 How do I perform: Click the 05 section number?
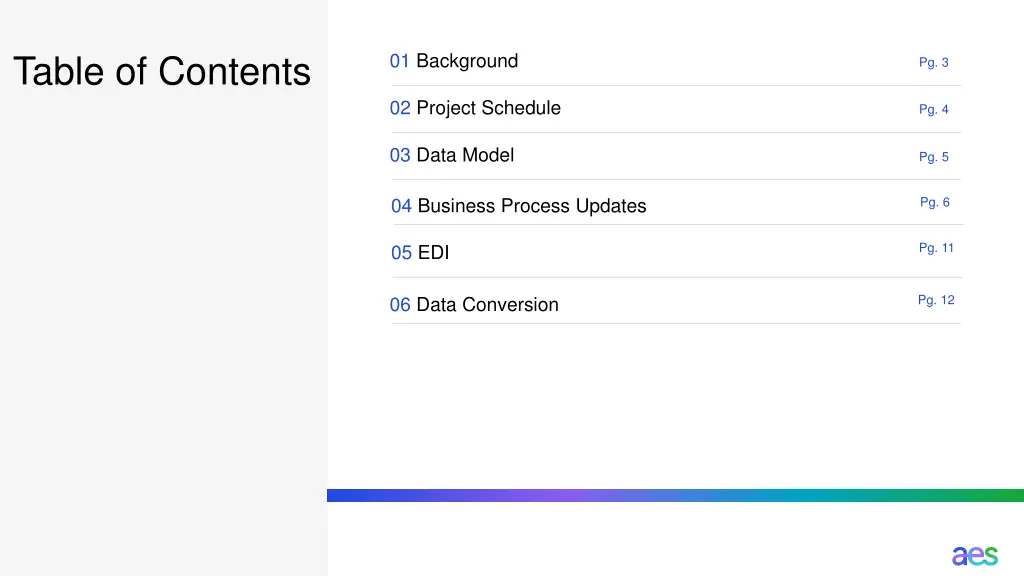tap(401, 252)
